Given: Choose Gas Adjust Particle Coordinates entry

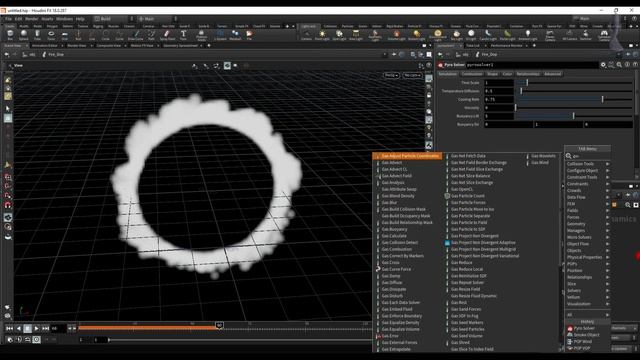Looking at the screenshot, I should point(407,156).
